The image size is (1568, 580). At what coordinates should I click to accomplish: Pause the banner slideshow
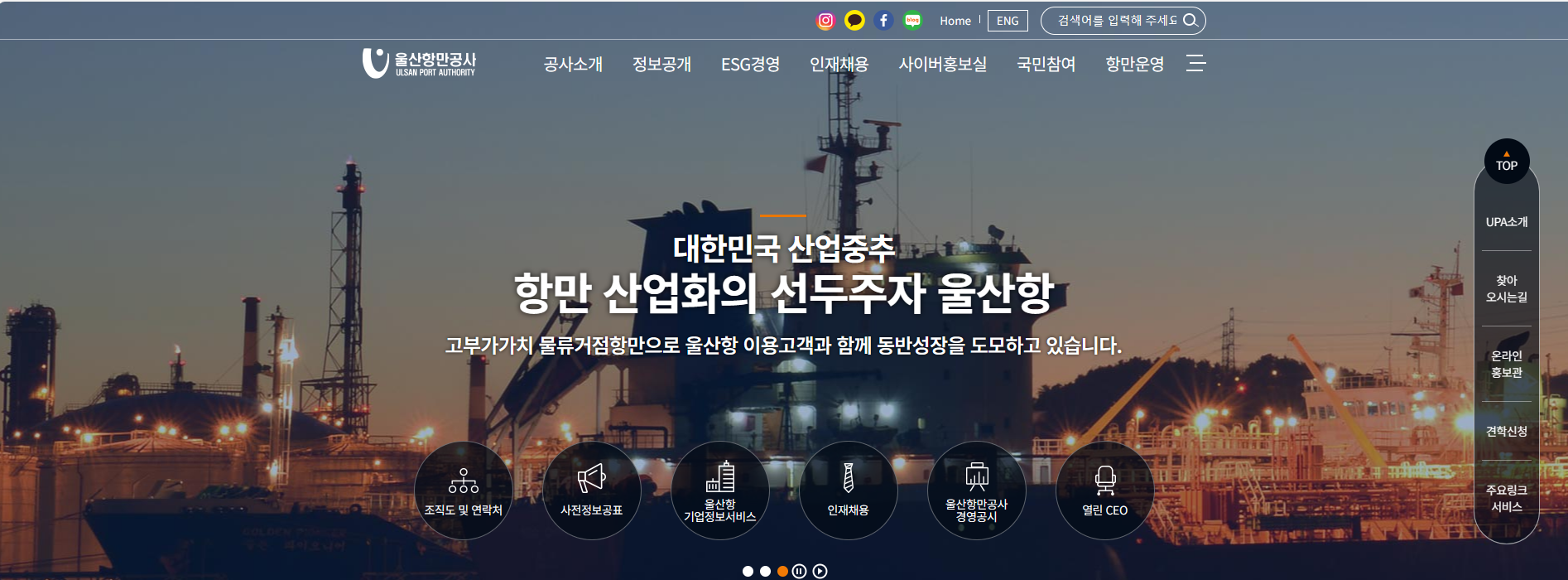[799, 571]
